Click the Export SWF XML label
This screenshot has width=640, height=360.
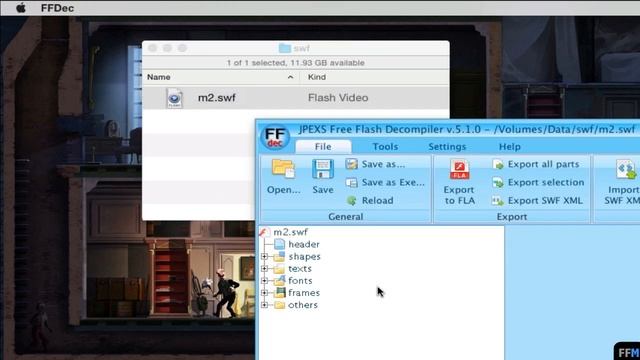point(545,200)
